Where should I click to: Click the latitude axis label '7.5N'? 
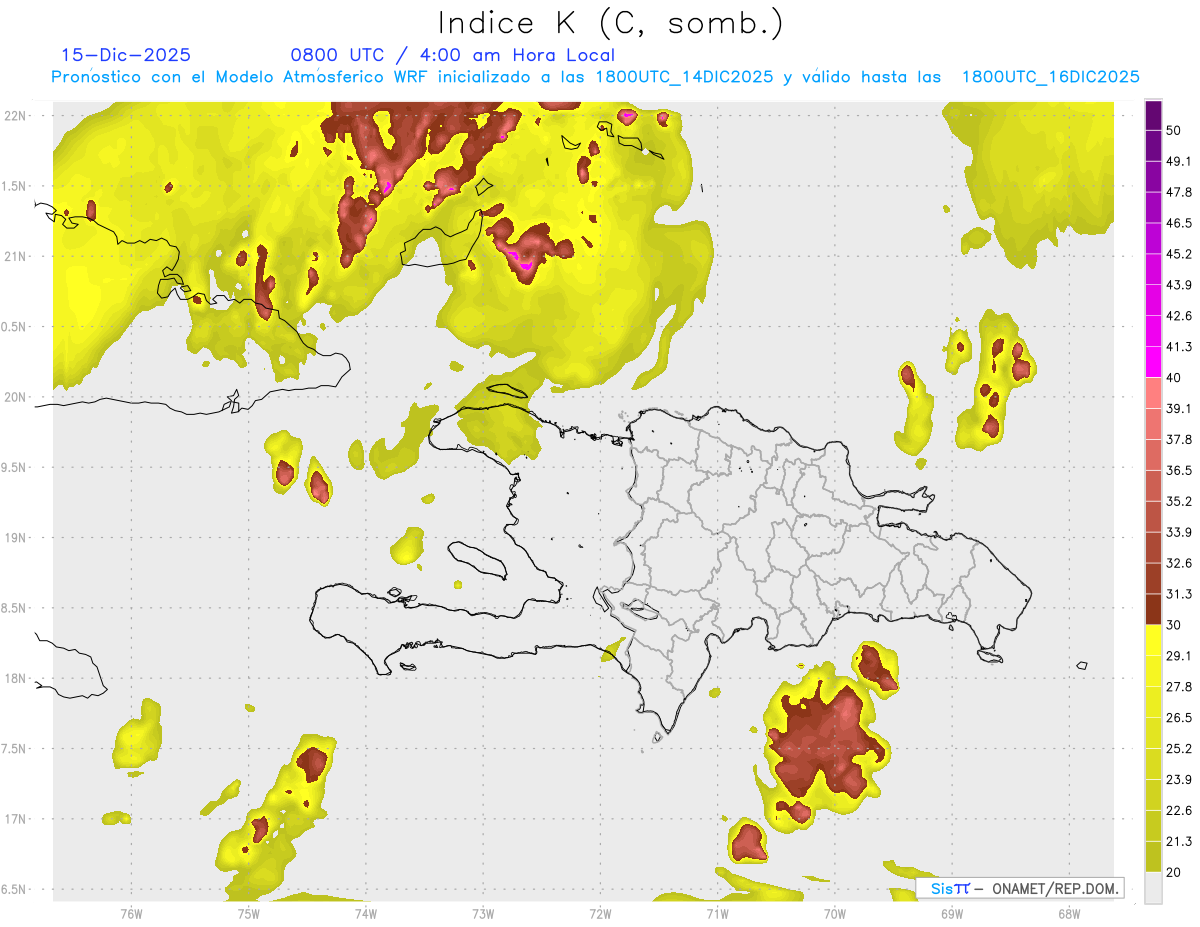pyautogui.click(x=15, y=749)
